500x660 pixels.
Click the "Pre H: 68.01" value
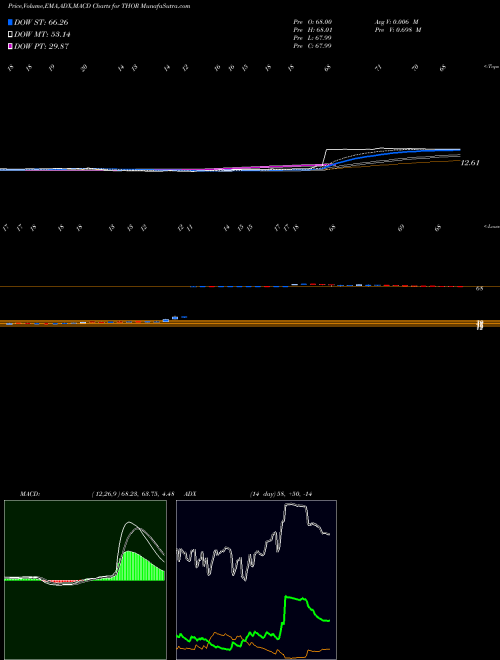click(x=313, y=30)
